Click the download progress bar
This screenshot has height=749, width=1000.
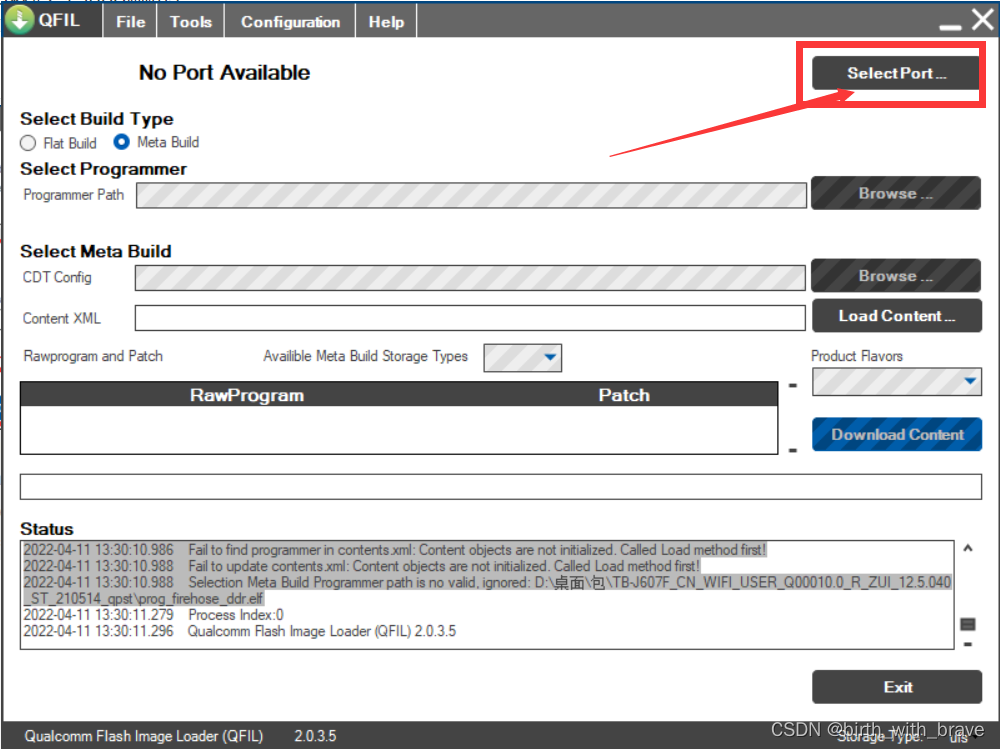[501, 487]
